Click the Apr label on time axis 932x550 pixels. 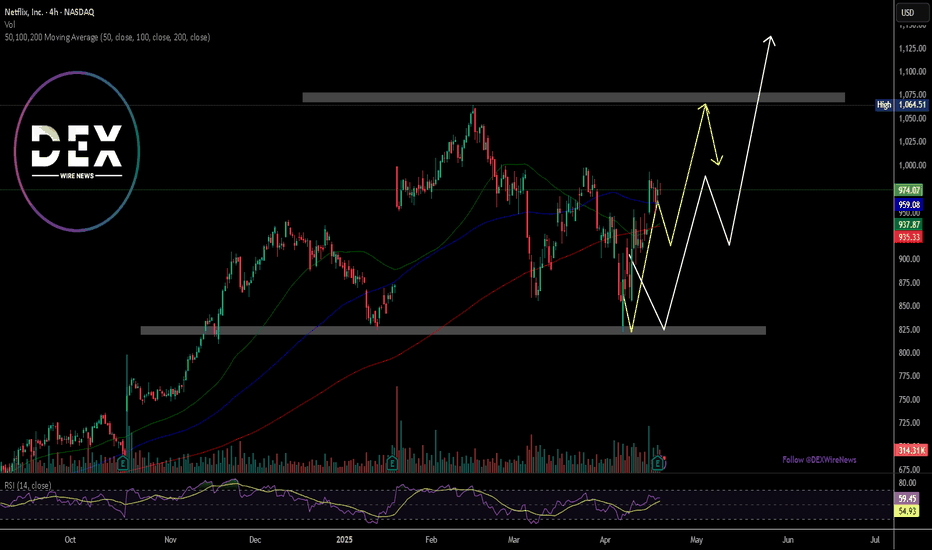(x=605, y=540)
